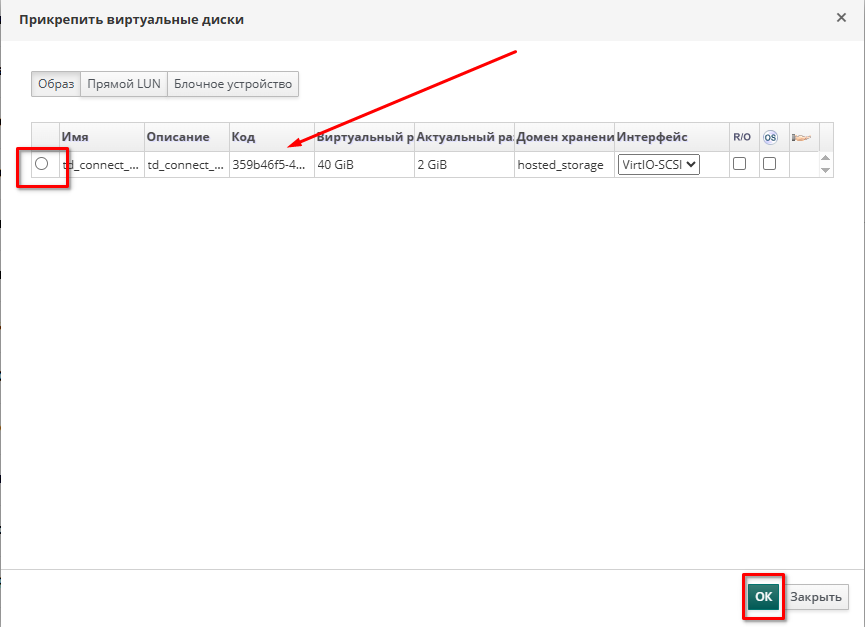Click the scroll up arrow in table
Image resolution: width=865 pixels, height=627 pixels.
(825, 158)
